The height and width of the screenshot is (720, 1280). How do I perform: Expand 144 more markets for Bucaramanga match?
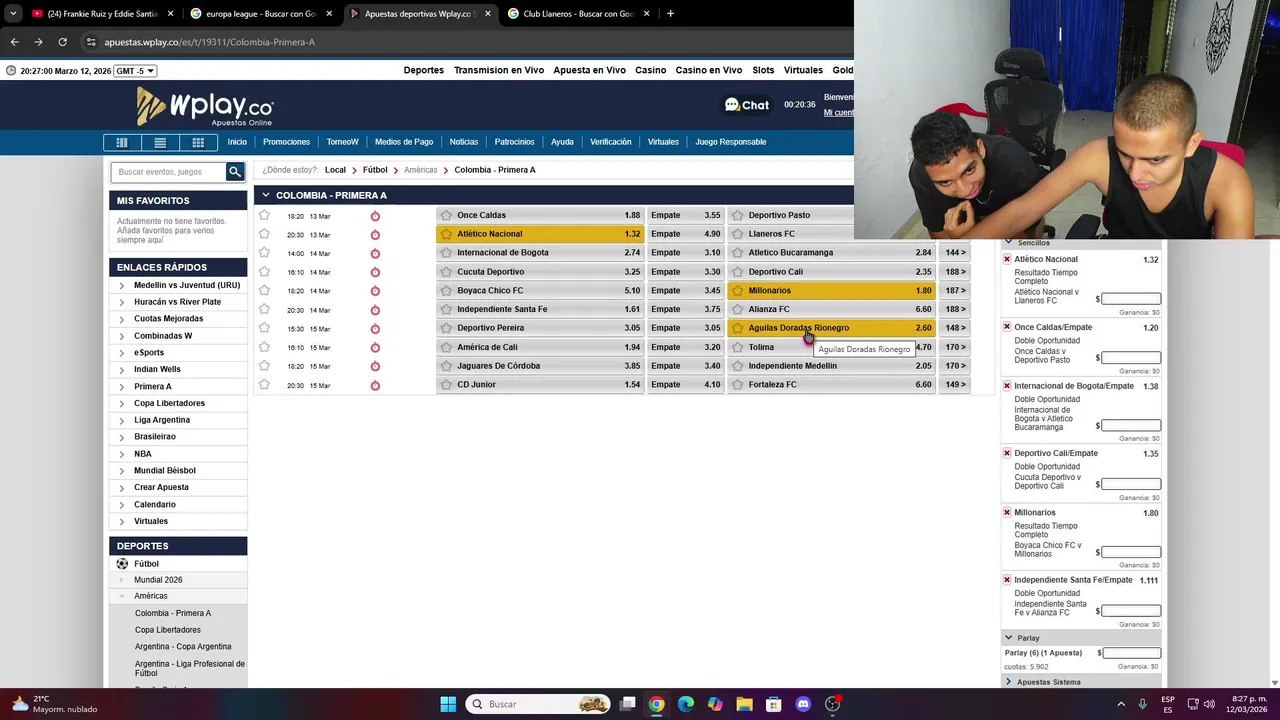(x=955, y=253)
